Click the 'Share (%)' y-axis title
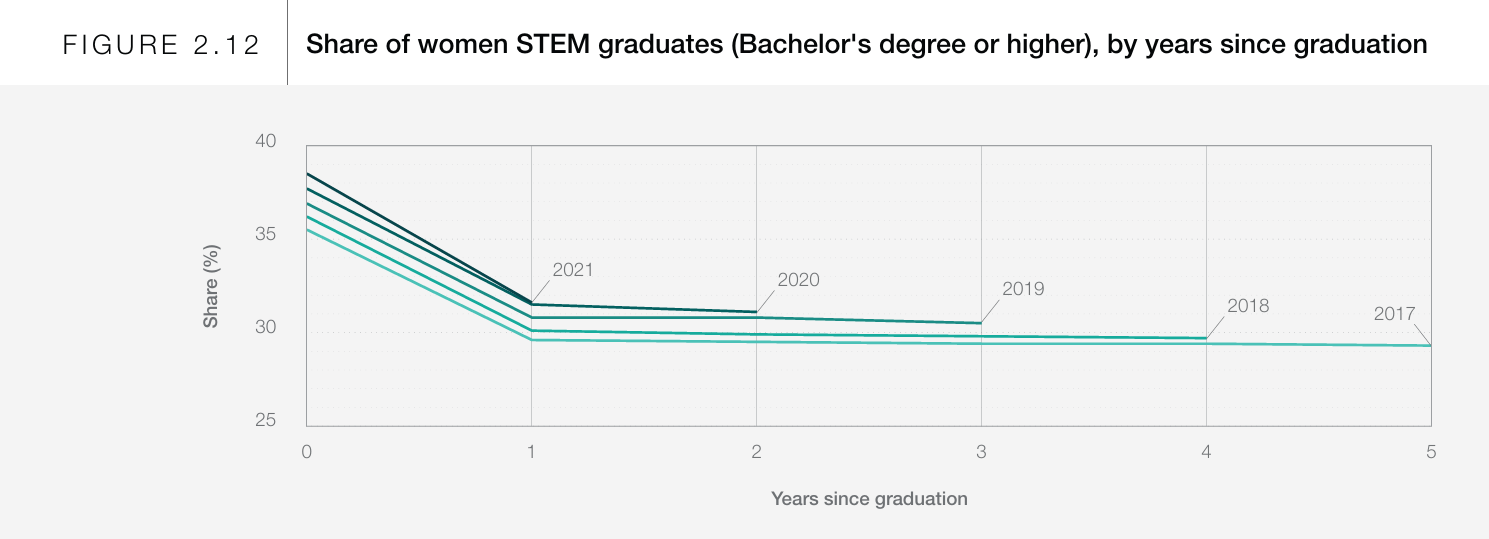 point(211,286)
